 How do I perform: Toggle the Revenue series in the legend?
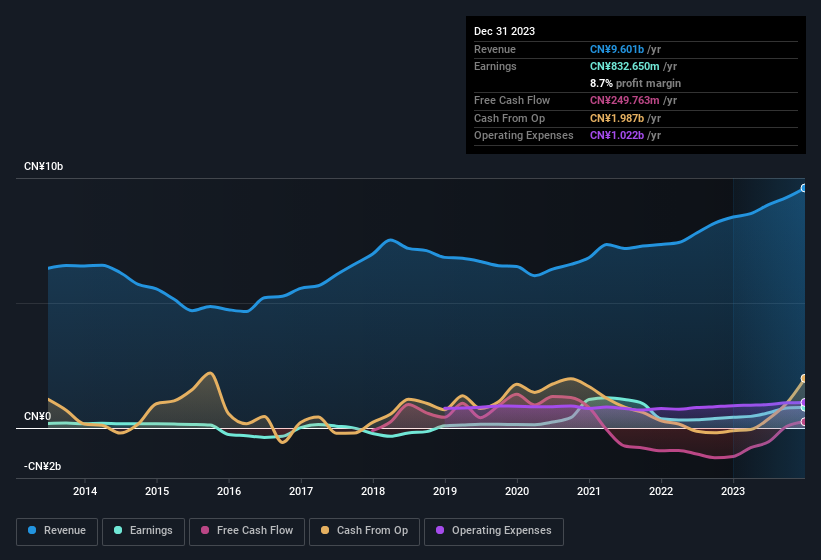coord(57,531)
